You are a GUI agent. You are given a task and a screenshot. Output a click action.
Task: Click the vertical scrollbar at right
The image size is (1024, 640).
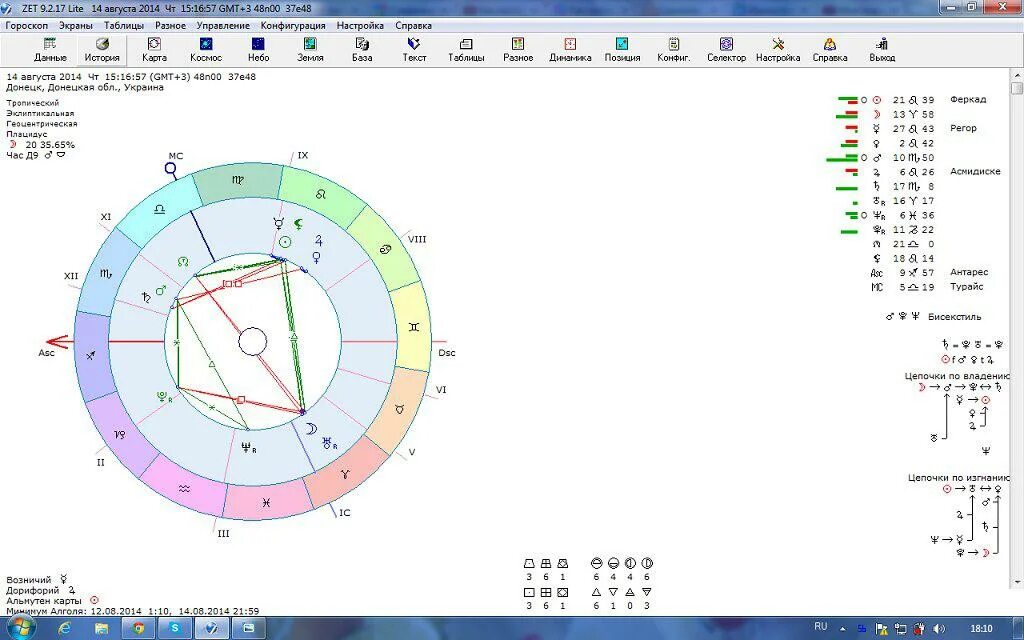(1016, 327)
